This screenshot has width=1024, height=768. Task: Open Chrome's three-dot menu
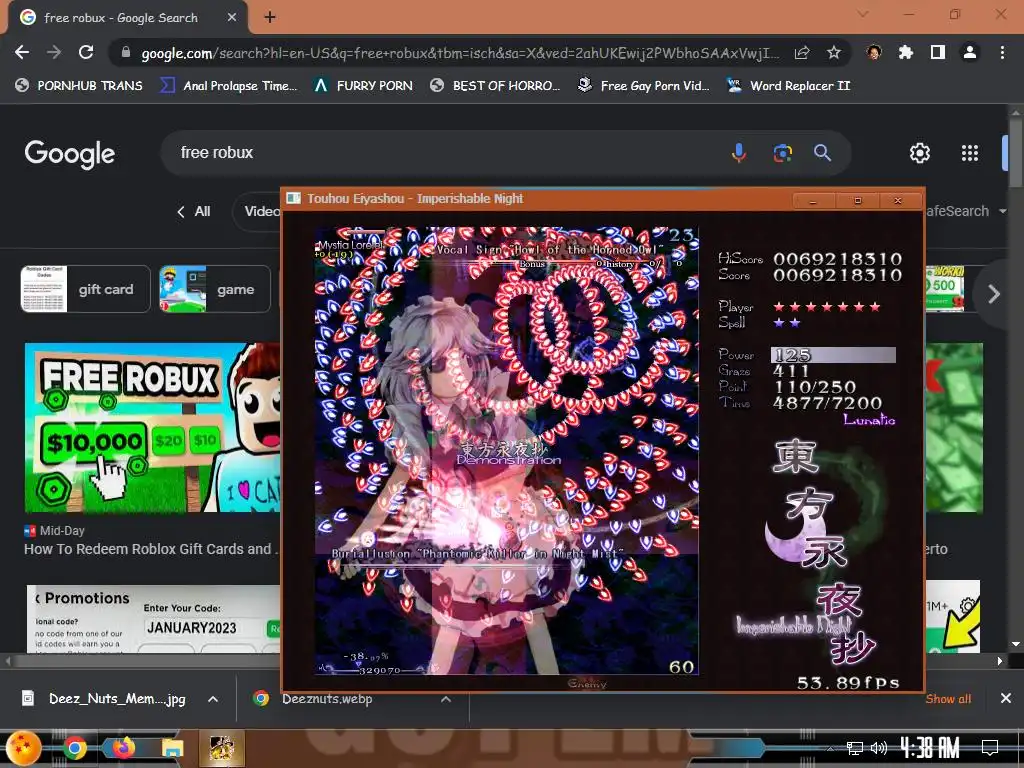(x=1002, y=53)
